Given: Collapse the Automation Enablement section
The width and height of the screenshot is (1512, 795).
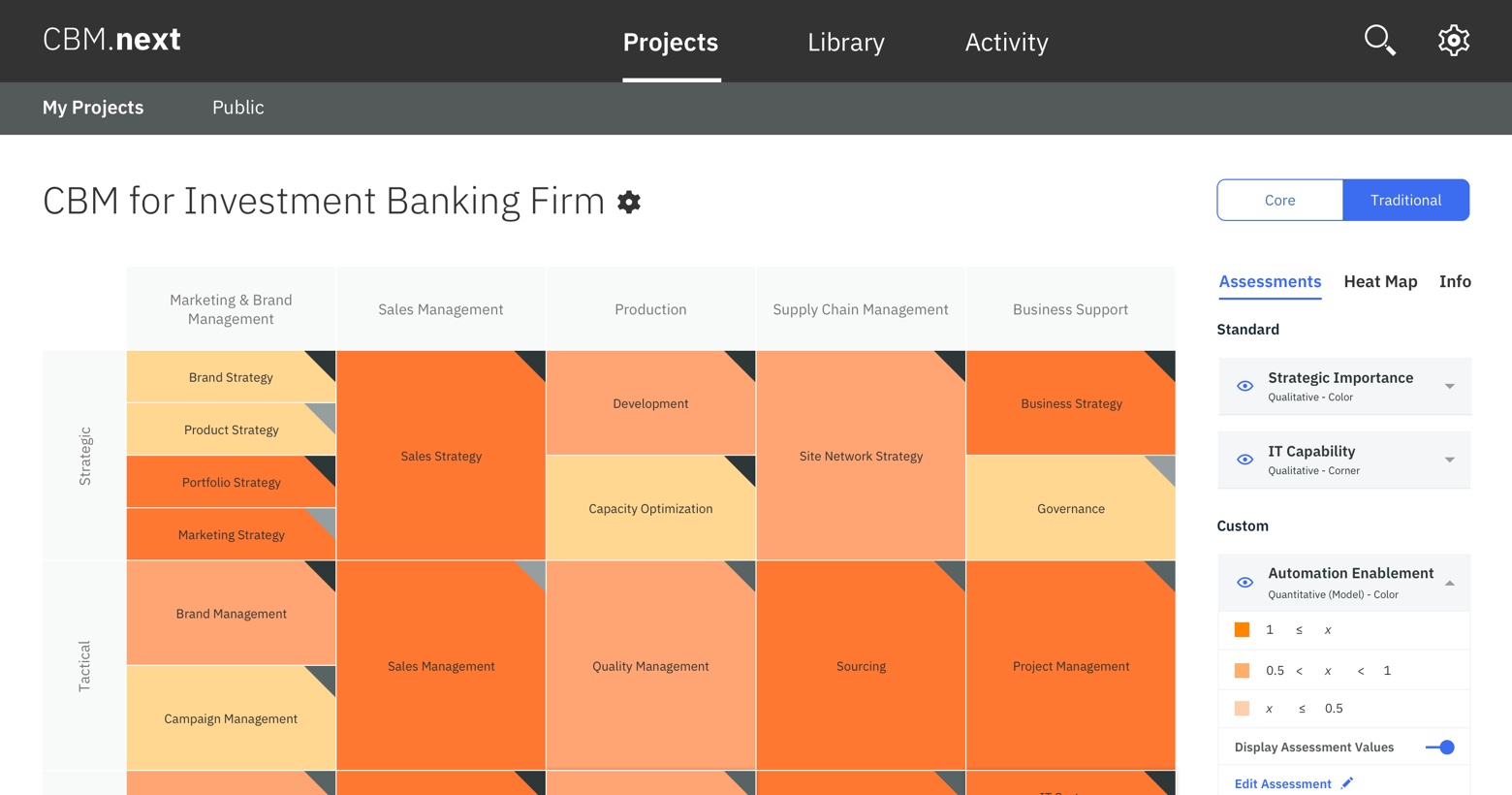Looking at the screenshot, I should coord(1450,583).
